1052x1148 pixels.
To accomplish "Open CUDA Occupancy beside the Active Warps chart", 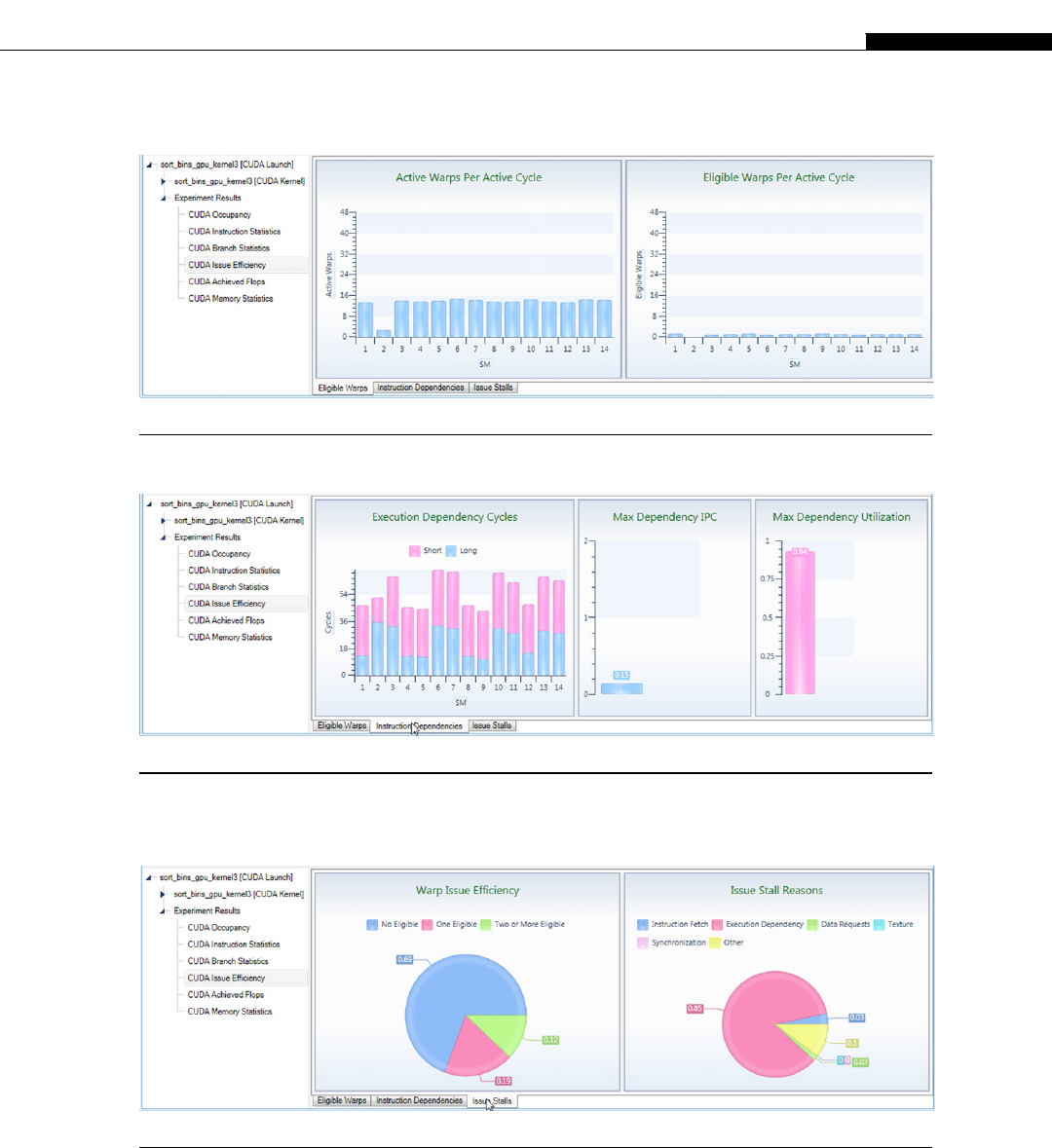I will coord(219,214).
